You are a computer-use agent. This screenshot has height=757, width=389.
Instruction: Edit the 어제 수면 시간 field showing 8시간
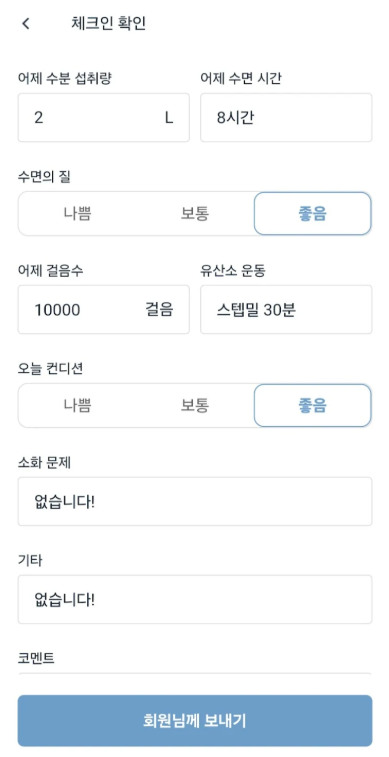pos(286,118)
